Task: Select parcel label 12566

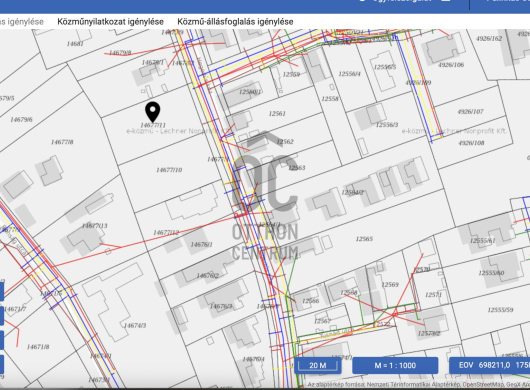Action: click(x=310, y=301)
